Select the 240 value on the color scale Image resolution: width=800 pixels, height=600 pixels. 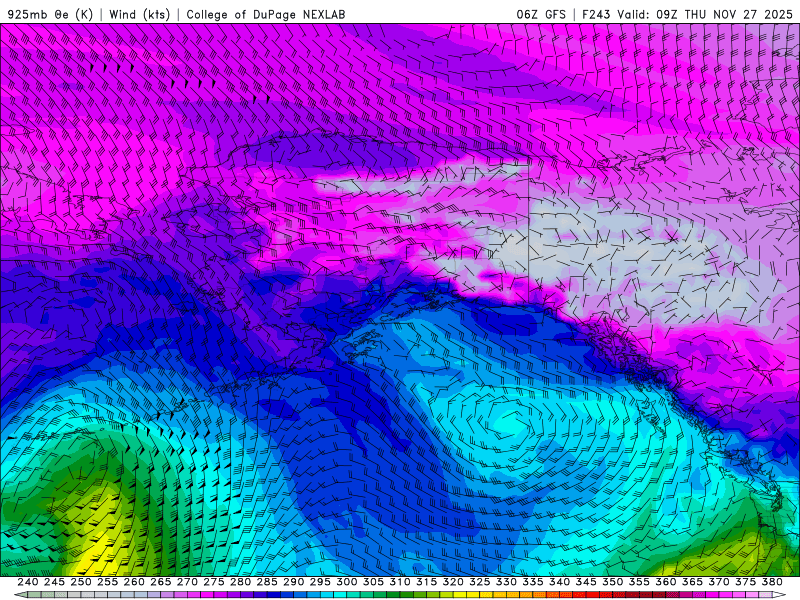point(28,582)
